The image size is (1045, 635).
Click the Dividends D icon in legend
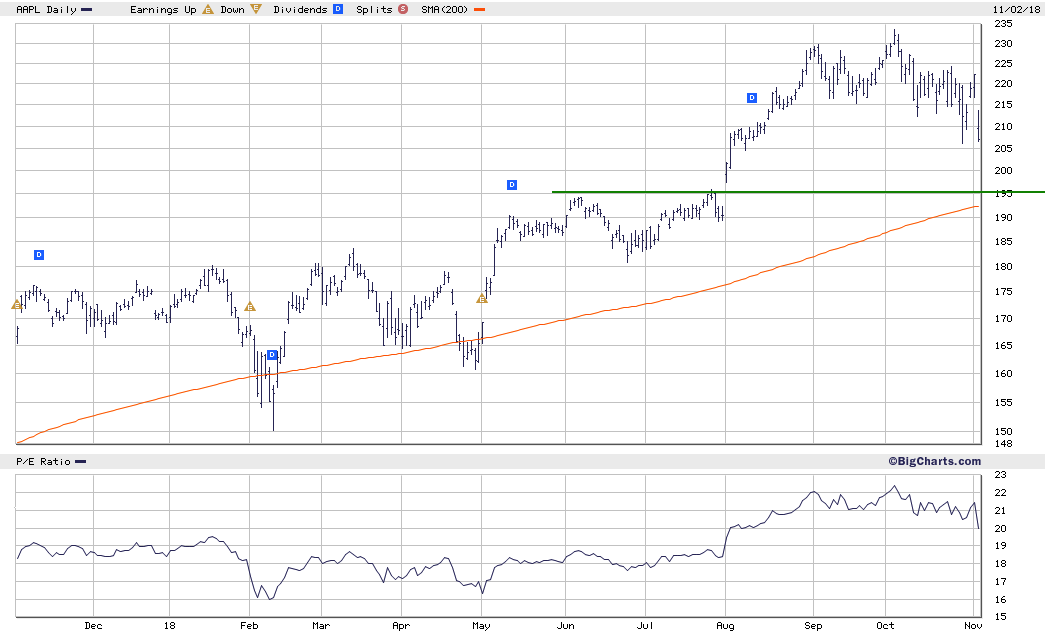pyautogui.click(x=338, y=9)
